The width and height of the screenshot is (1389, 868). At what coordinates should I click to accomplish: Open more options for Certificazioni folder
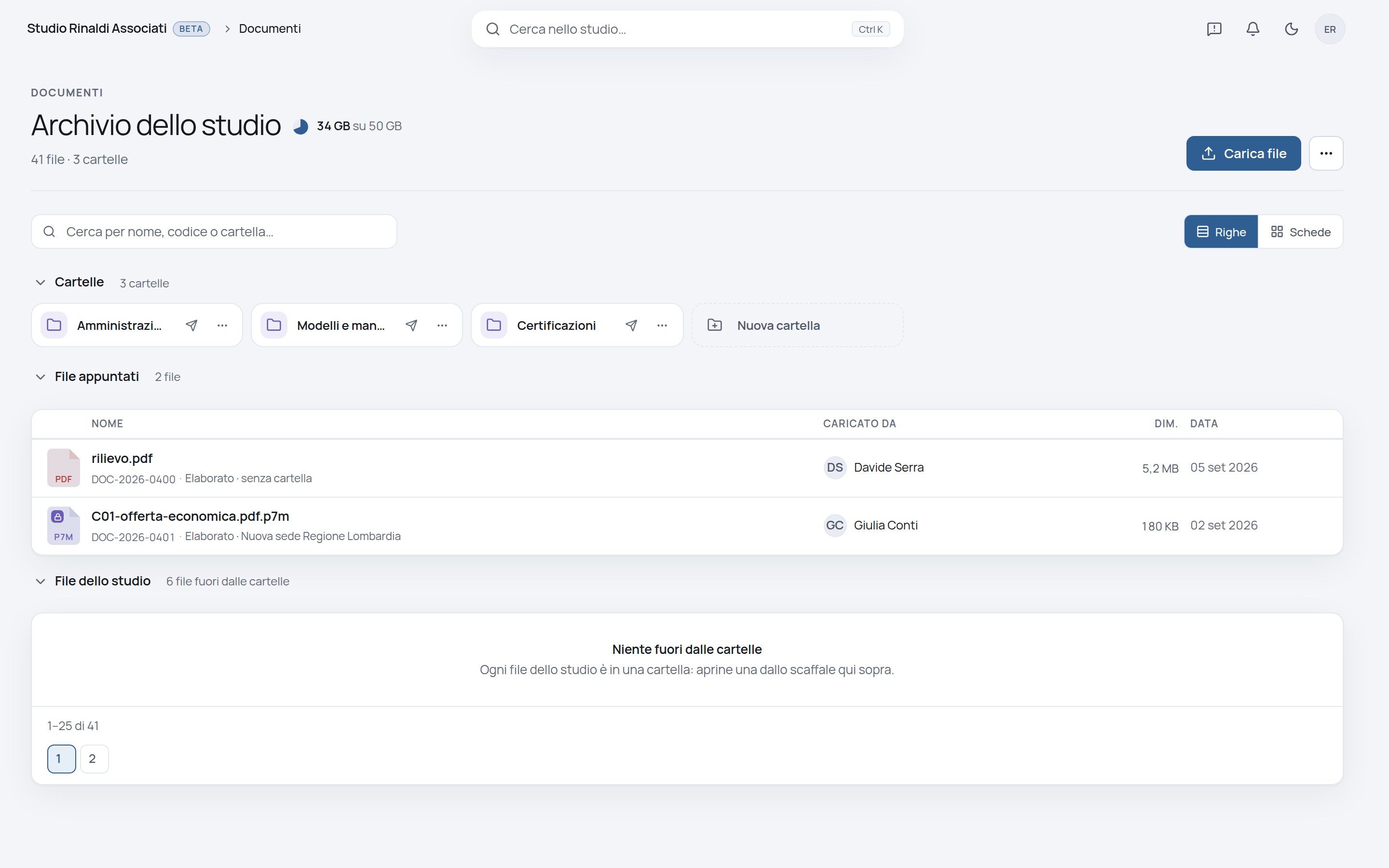point(662,325)
